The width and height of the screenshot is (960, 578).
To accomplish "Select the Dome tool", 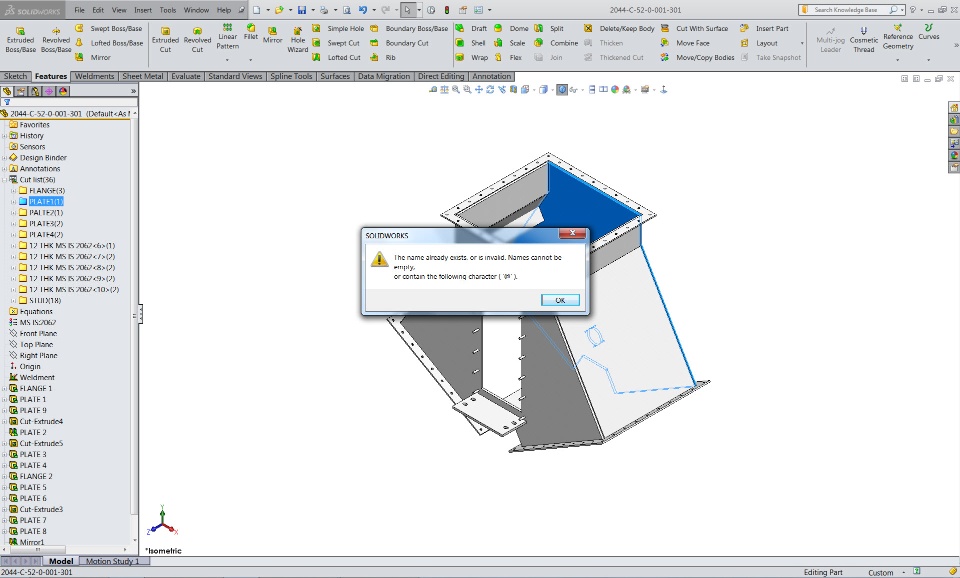I will tap(511, 28).
